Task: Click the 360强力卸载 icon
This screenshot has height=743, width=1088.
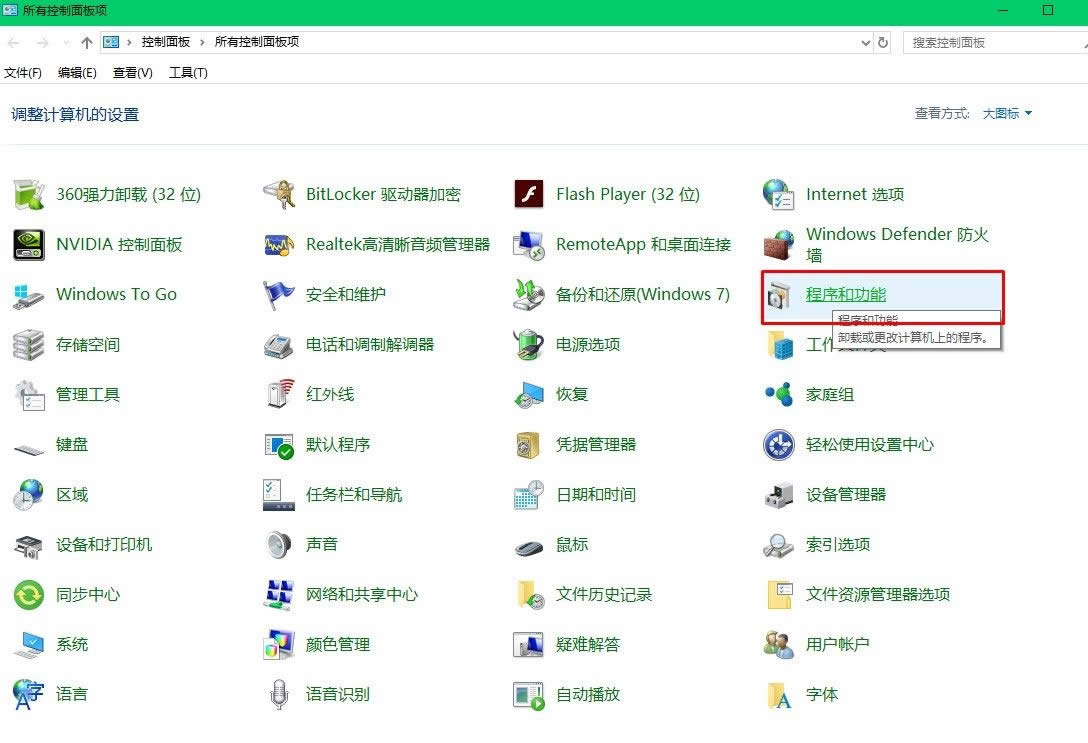Action: [28, 195]
